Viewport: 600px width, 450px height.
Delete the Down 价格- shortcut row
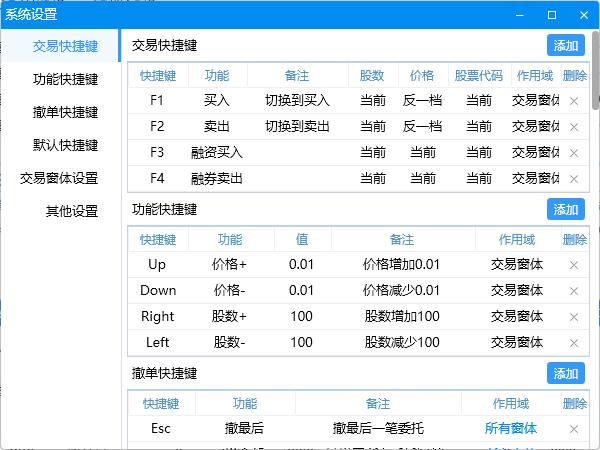coord(574,291)
